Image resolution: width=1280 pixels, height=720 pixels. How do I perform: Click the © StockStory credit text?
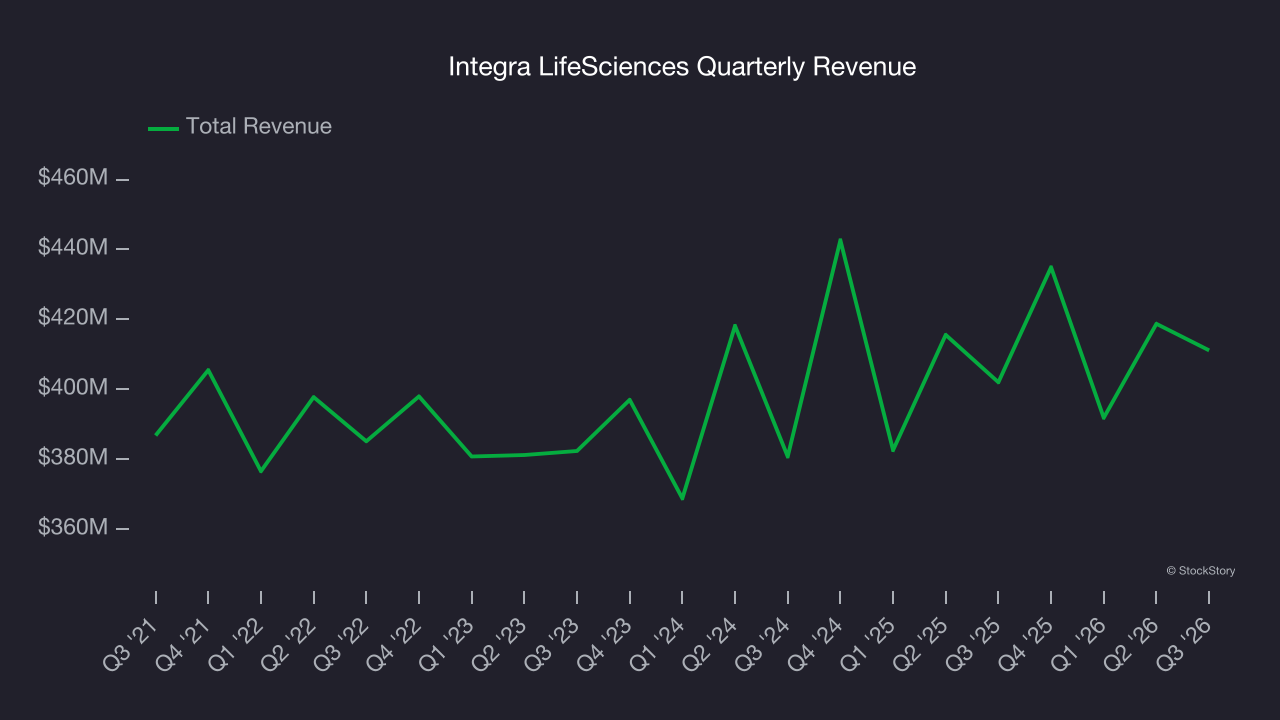pyautogui.click(x=1200, y=571)
